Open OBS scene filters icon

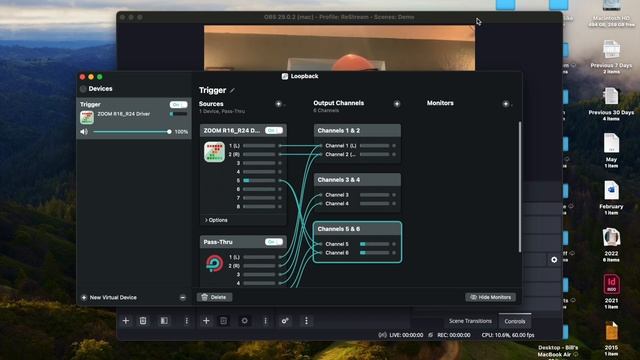(164, 321)
